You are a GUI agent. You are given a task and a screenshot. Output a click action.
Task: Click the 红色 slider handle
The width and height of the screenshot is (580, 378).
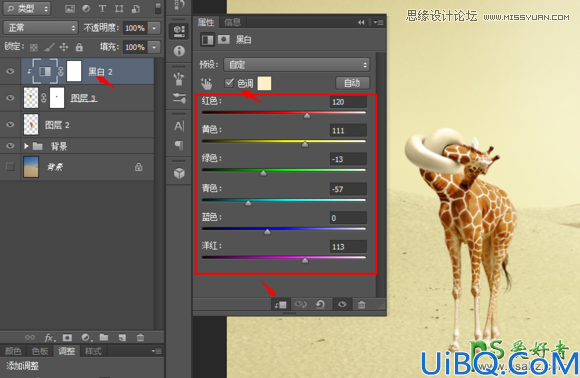point(307,116)
